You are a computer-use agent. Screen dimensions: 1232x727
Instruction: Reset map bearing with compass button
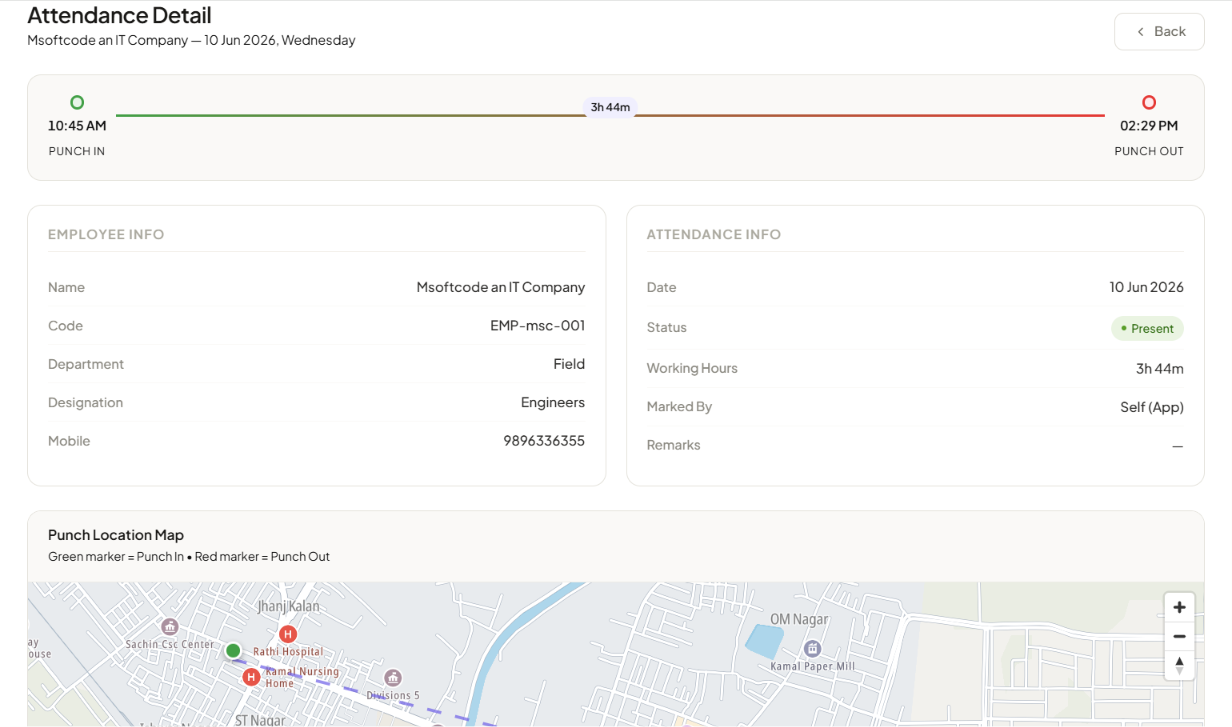(1179, 665)
